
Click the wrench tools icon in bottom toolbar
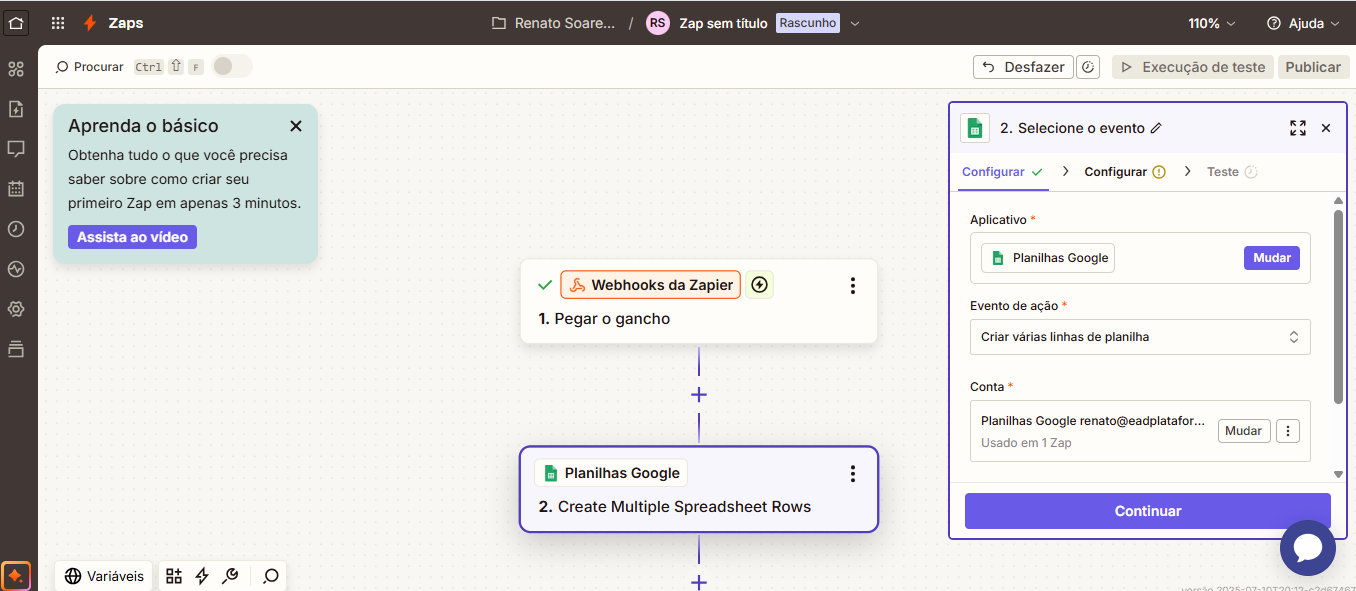pos(230,576)
